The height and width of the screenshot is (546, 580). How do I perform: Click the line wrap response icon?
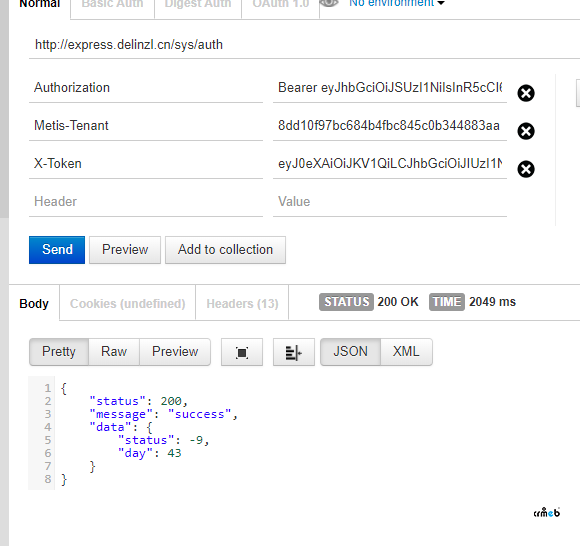(294, 352)
